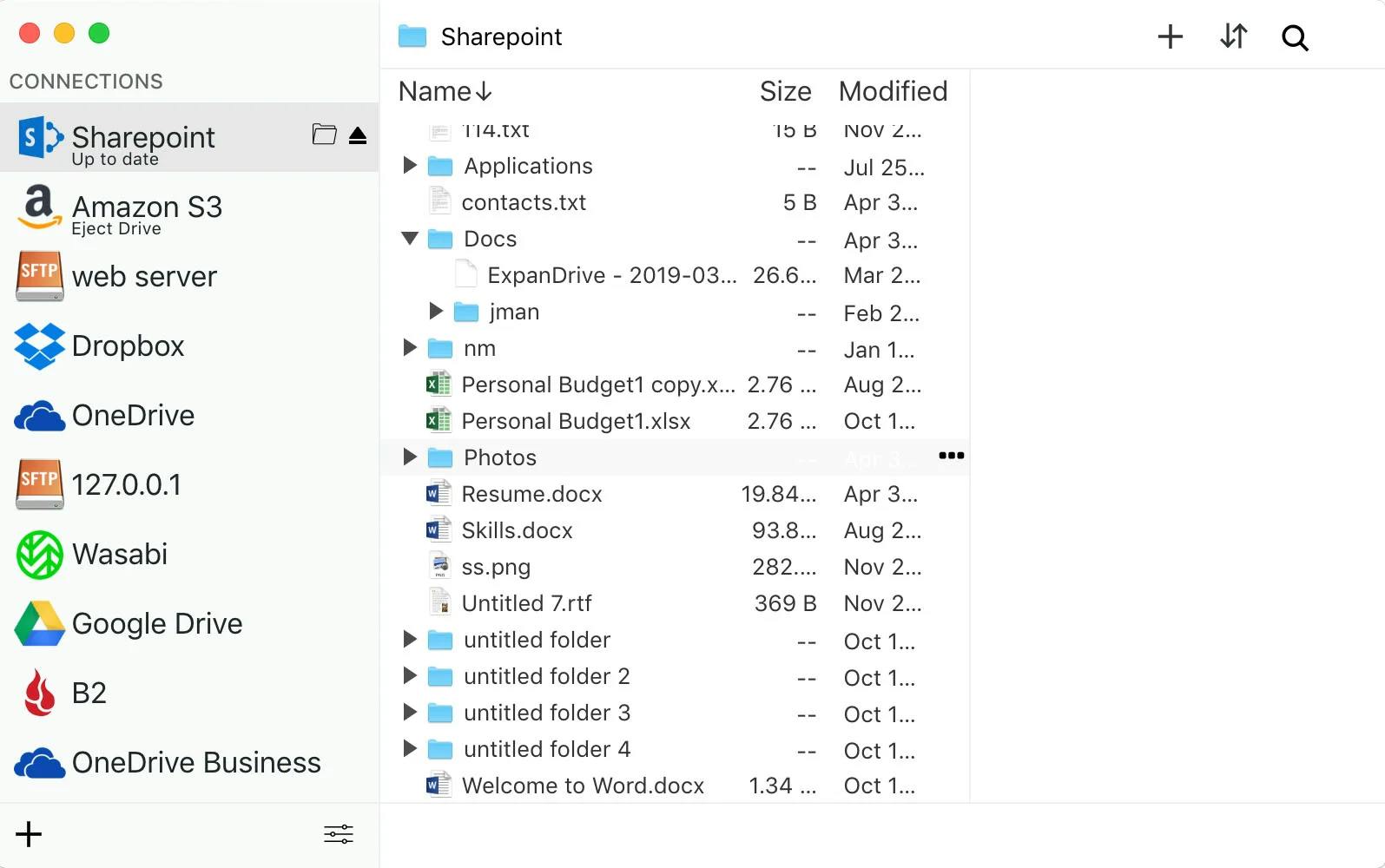This screenshot has height=868, width=1385.
Task: Click the OneDrive Business cloud icon
Action: pos(39,764)
